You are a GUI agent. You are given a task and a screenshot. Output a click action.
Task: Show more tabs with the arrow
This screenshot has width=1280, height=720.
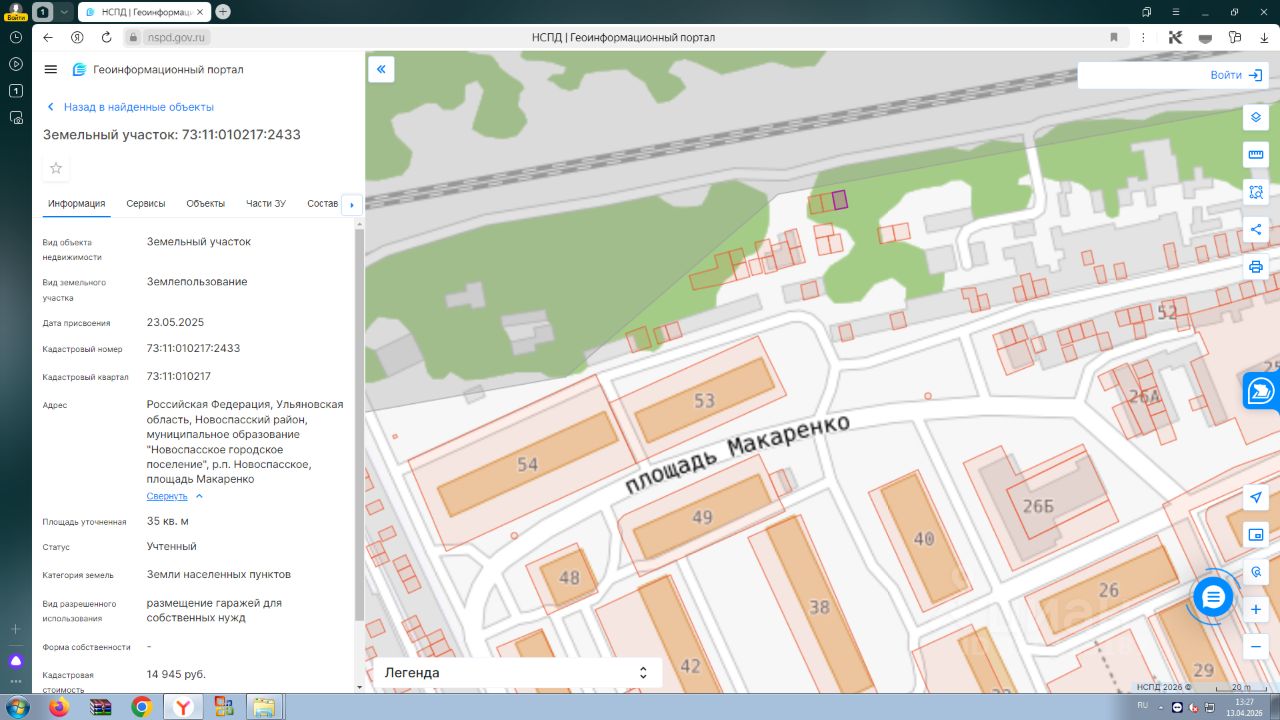tap(351, 204)
